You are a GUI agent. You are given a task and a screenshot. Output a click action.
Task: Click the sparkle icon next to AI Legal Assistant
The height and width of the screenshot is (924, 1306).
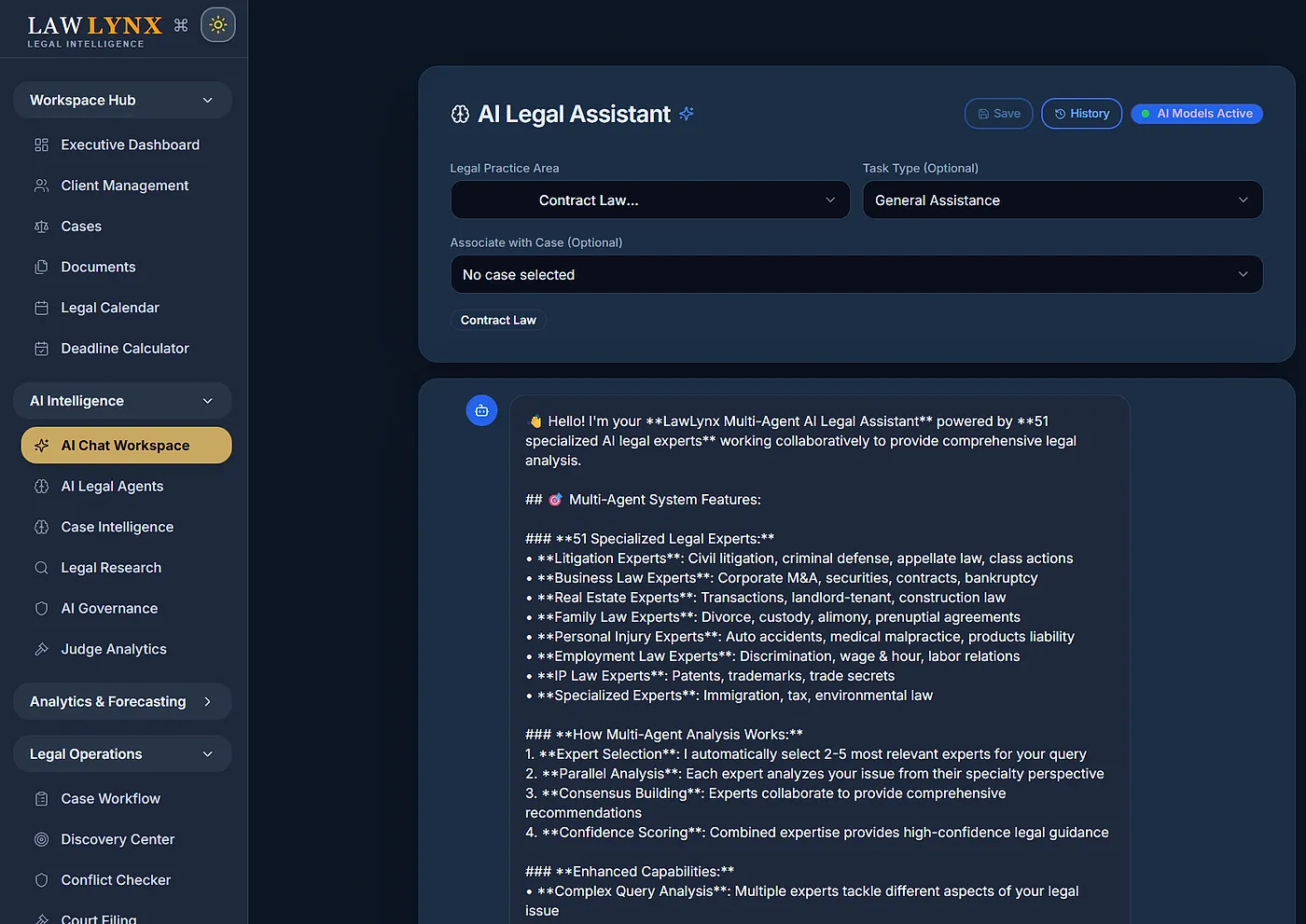click(687, 114)
